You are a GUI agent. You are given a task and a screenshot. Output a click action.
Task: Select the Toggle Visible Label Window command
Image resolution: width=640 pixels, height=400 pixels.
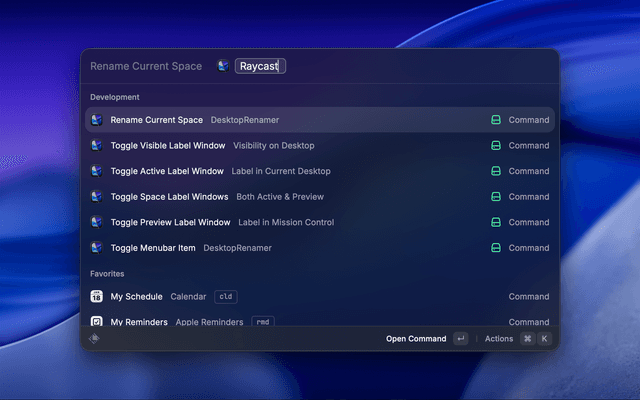[168, 145]
